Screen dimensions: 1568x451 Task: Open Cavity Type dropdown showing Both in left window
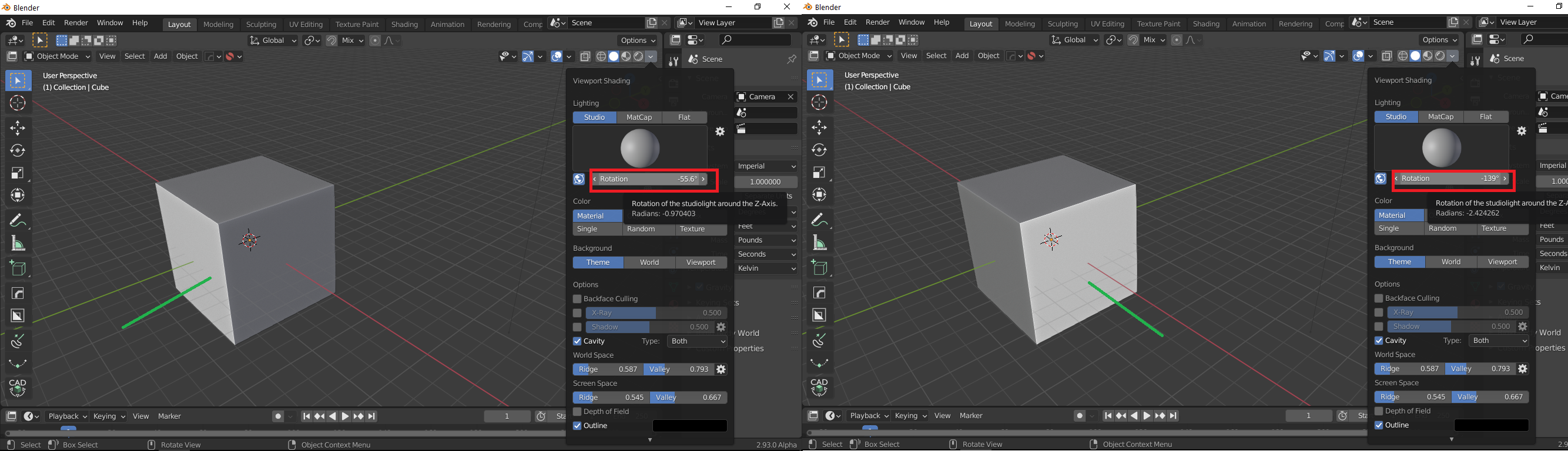(x=697, y=341)
